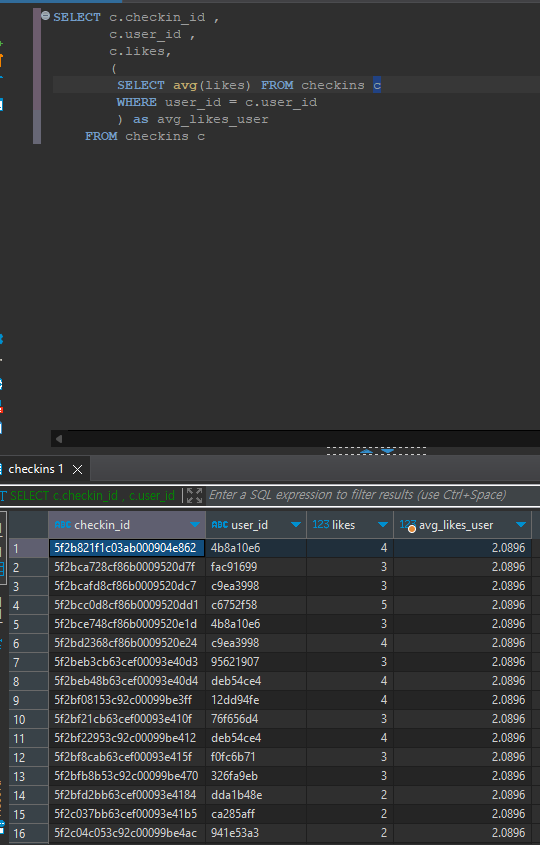Select cell 5f2bcc0d8cf86b0009520dd1

(127, 605)
